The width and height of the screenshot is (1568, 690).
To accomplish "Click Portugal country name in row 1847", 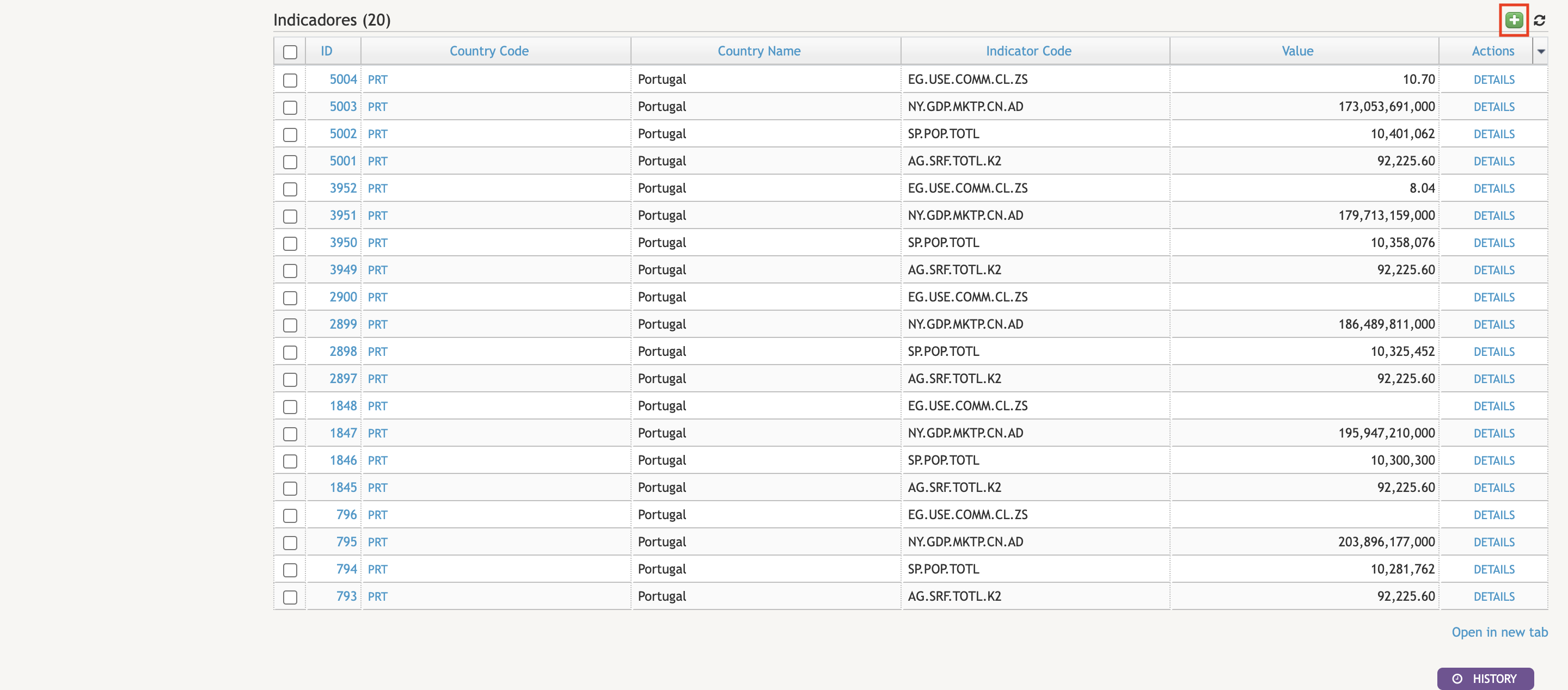I will (661, 433).
